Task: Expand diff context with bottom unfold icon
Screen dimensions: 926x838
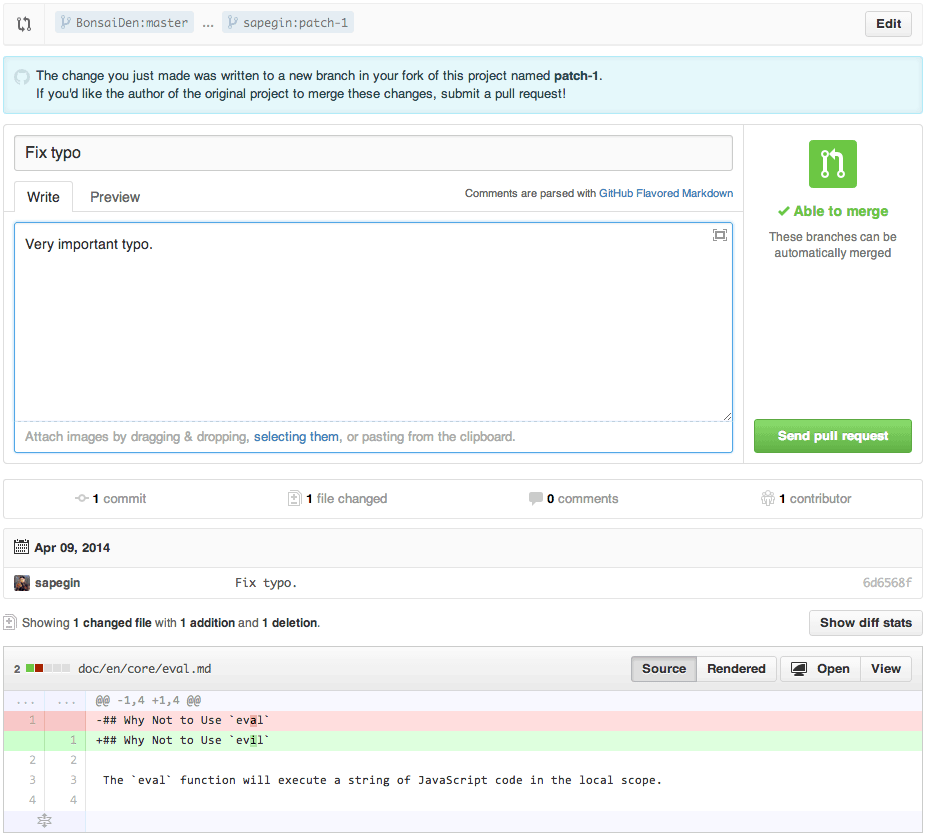Action: point(44,820)
